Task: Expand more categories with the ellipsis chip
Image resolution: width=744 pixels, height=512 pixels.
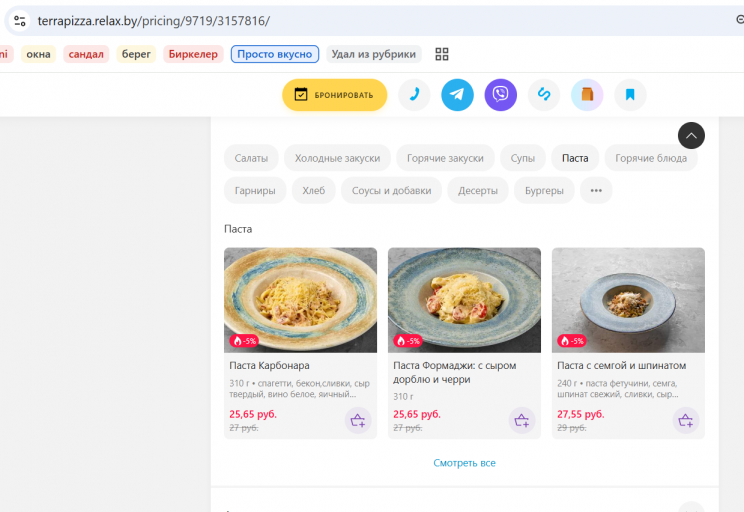Action: pos(596,190)
